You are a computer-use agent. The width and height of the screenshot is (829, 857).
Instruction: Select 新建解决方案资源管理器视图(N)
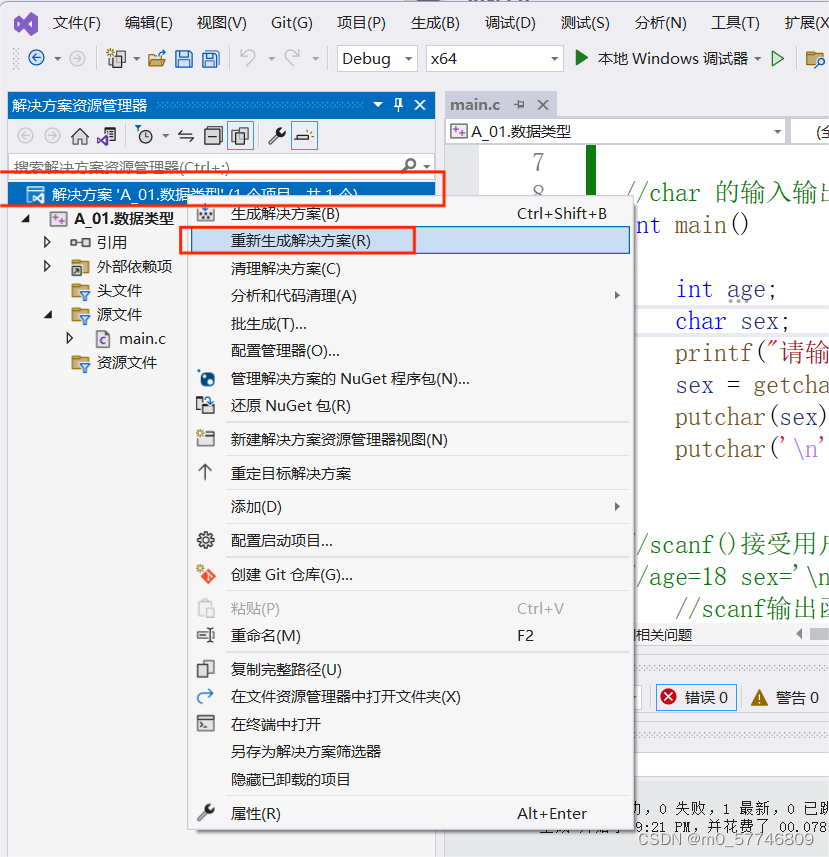click(410, 439)
